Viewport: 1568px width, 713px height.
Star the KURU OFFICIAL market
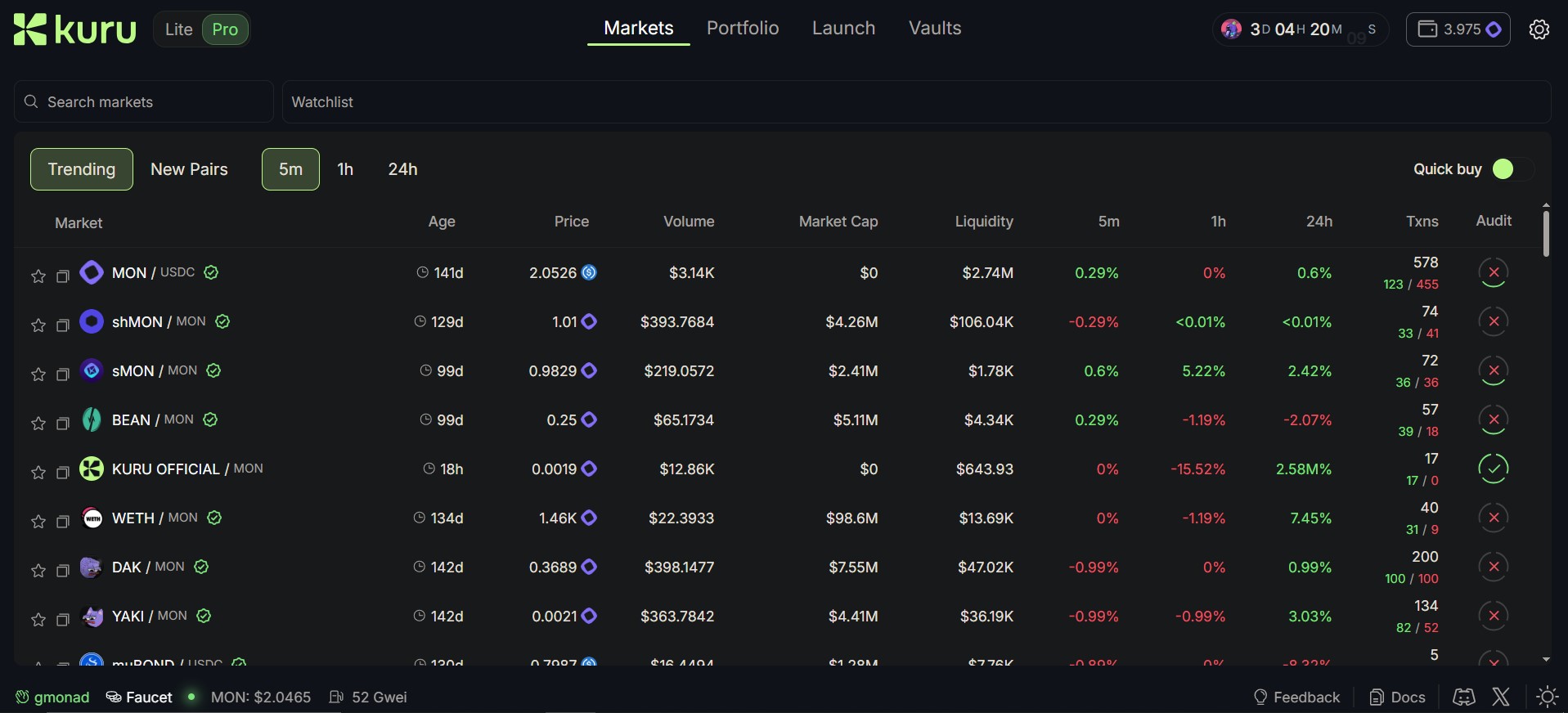(x=38, y=473)
